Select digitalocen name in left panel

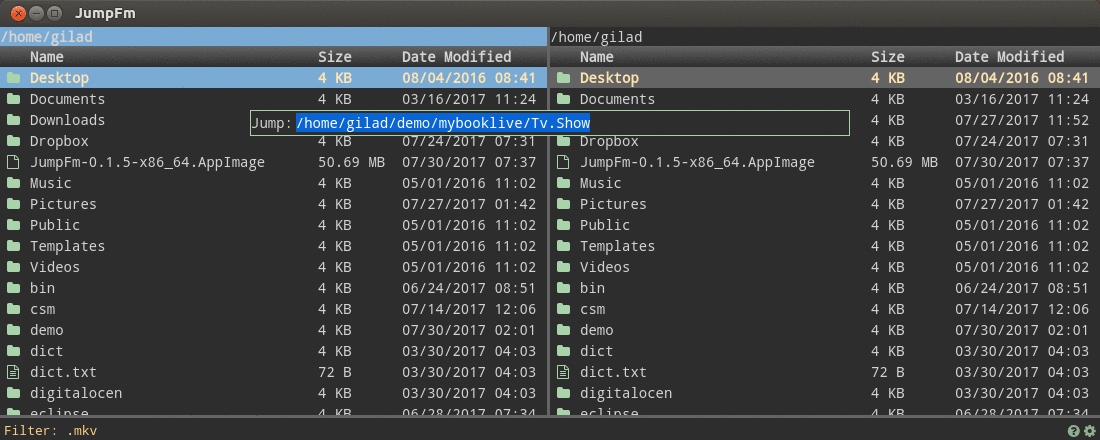click(76, 393)
